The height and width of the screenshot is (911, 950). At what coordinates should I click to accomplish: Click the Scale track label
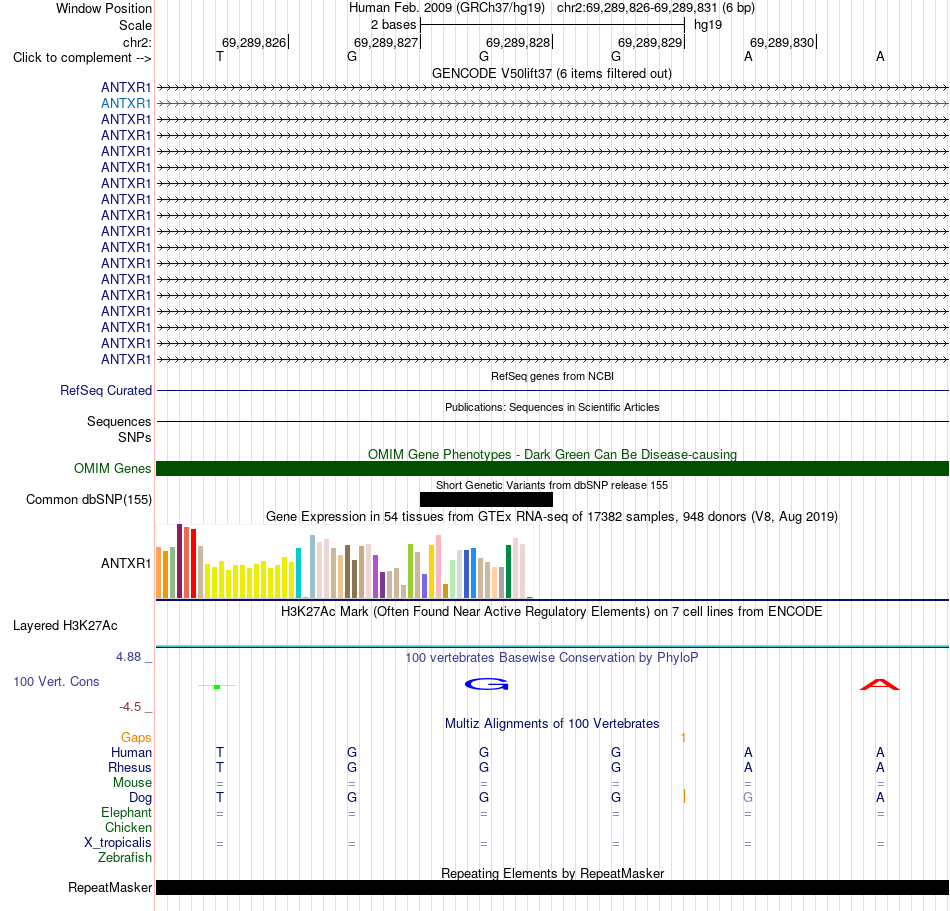(135, 25)
